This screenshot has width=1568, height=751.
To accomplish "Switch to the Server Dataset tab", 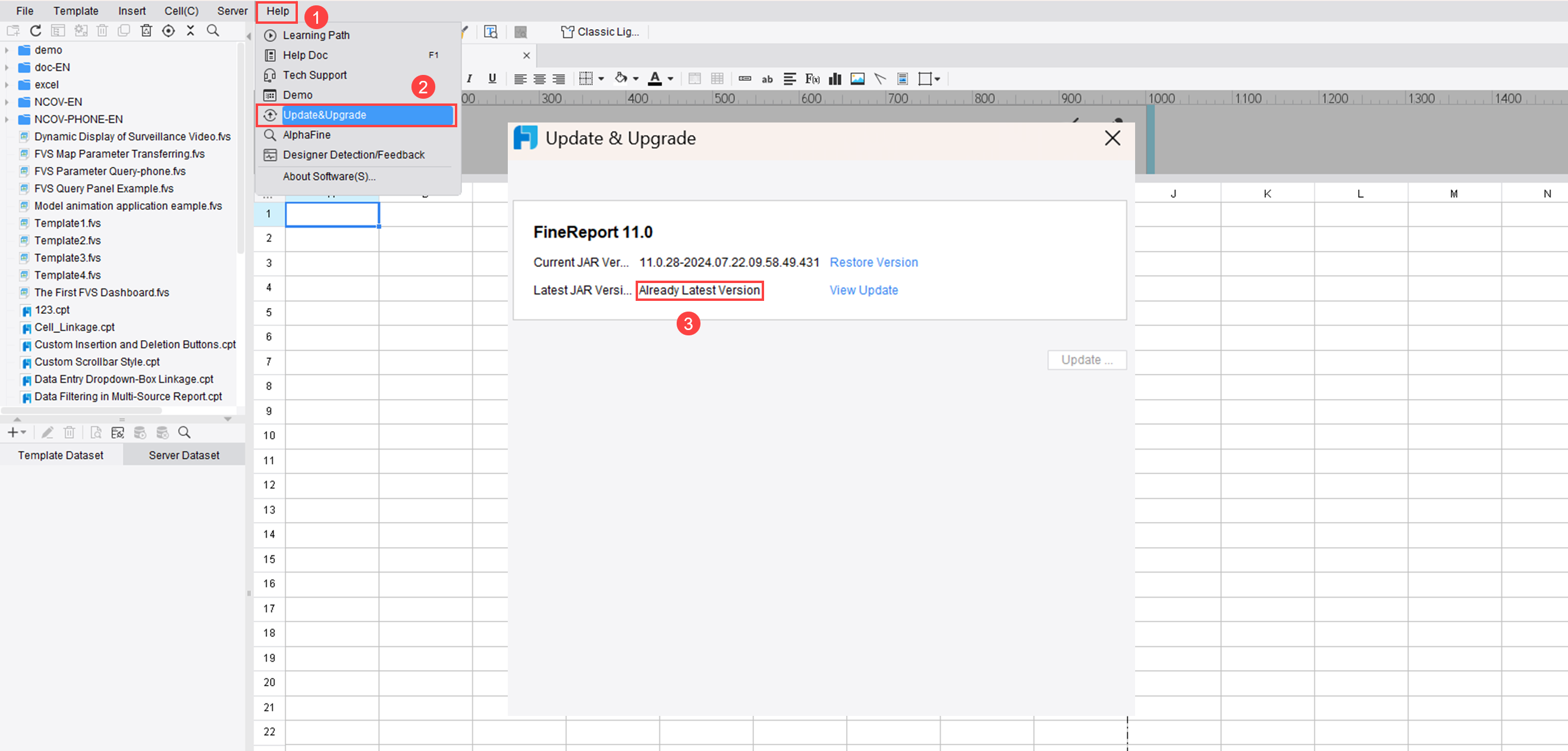I will coord(184,455).
